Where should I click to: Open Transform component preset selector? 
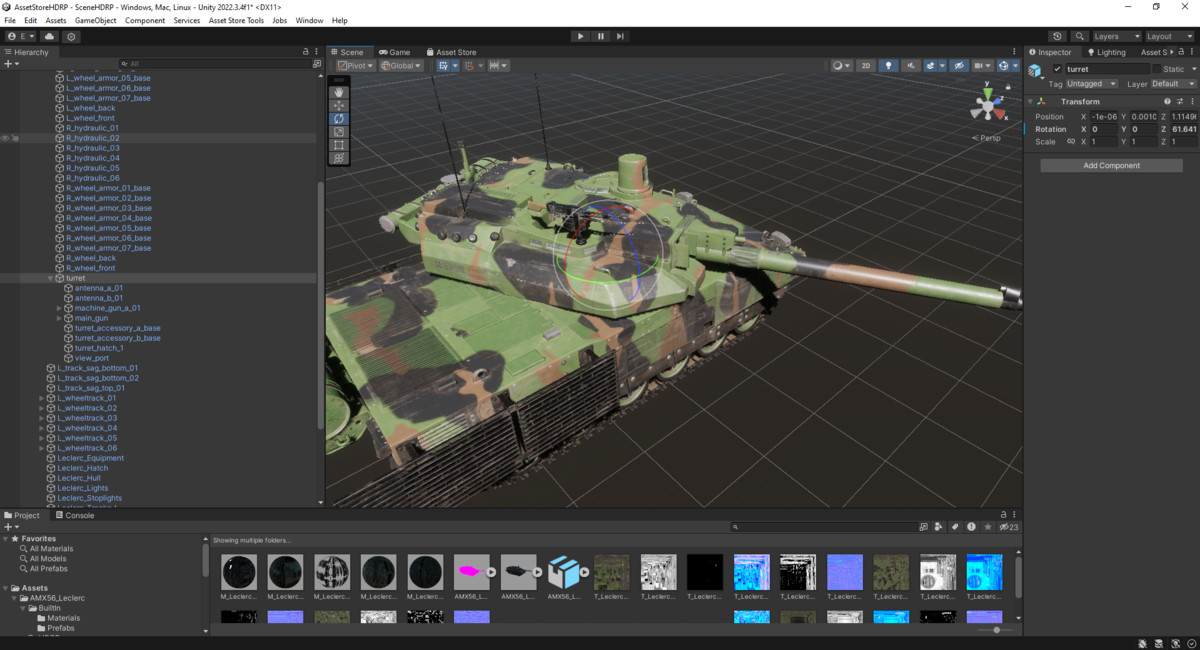tap(1180, 101)
